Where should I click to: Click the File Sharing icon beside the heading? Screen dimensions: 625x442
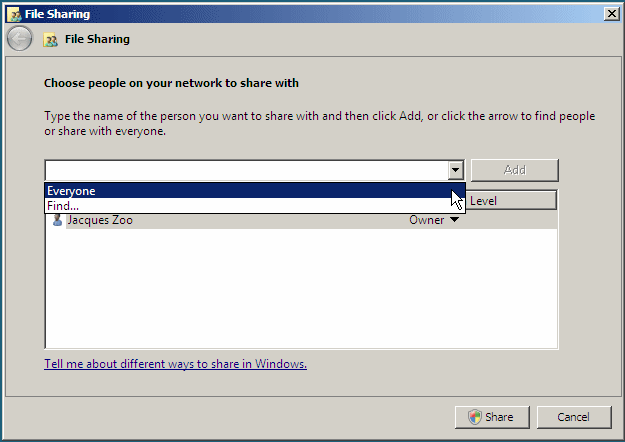click(50, 40)
